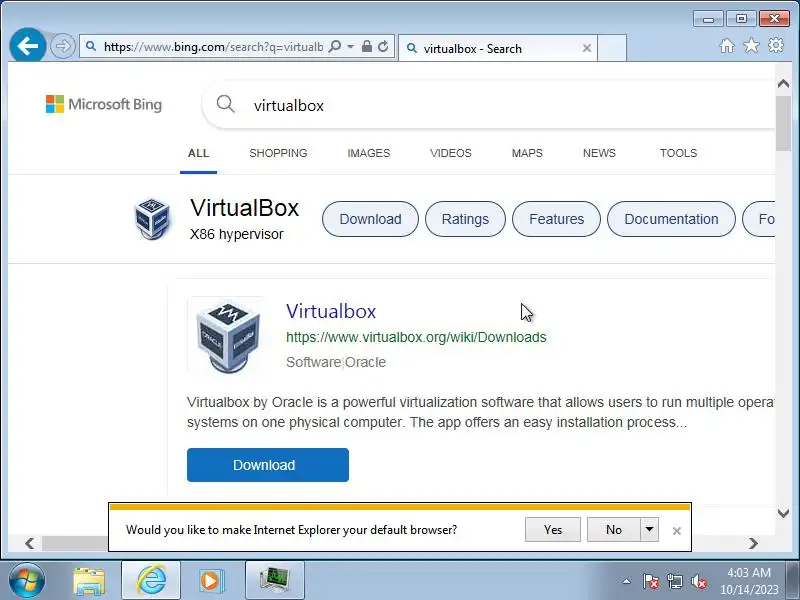The image size is (800, 600).
Task: Click the large VirtualBox logo thumbnail
Action: click(228, 336)
